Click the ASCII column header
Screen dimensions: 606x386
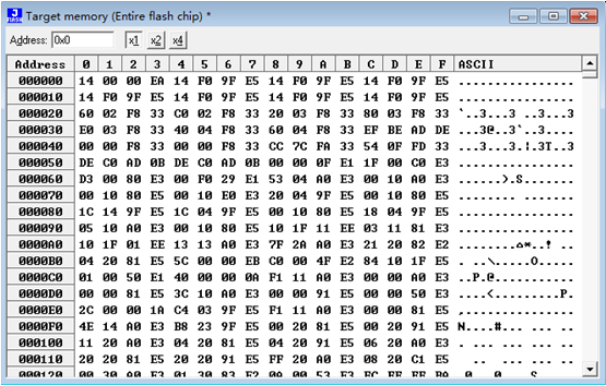pyautogui.click(x=517, y=64)
